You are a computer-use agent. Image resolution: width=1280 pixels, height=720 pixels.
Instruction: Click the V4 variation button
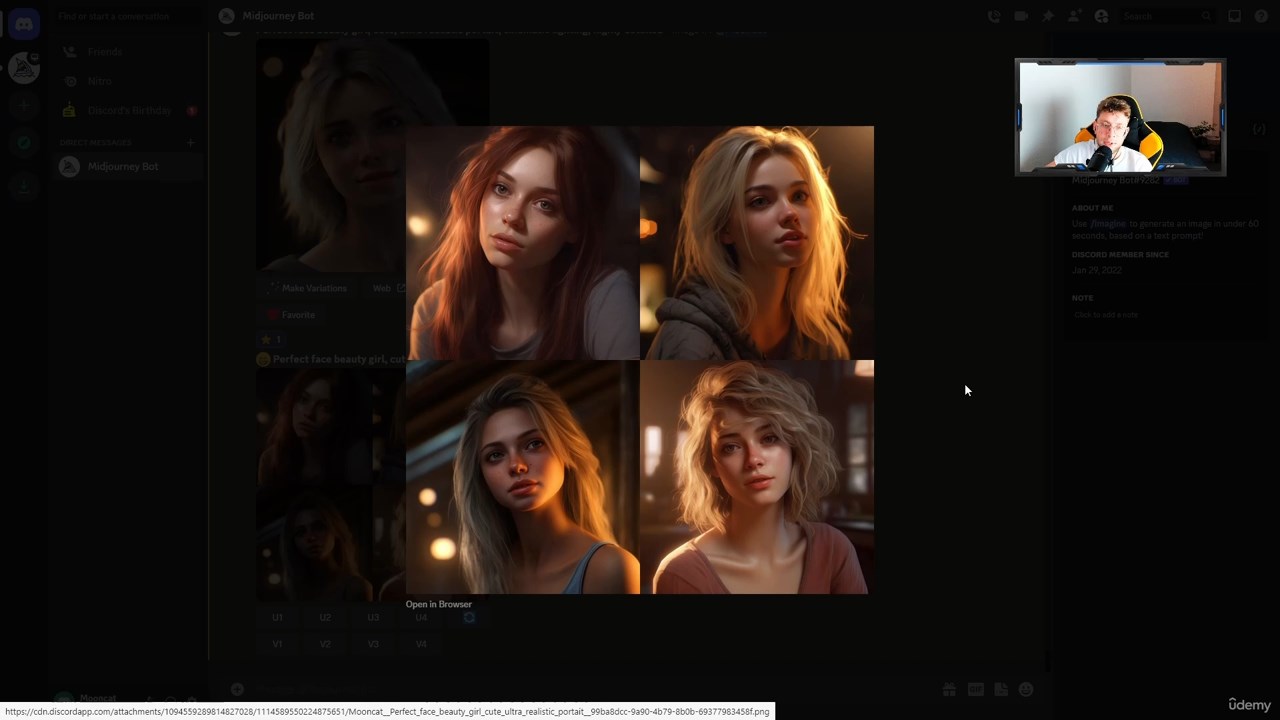coord(421,644)
